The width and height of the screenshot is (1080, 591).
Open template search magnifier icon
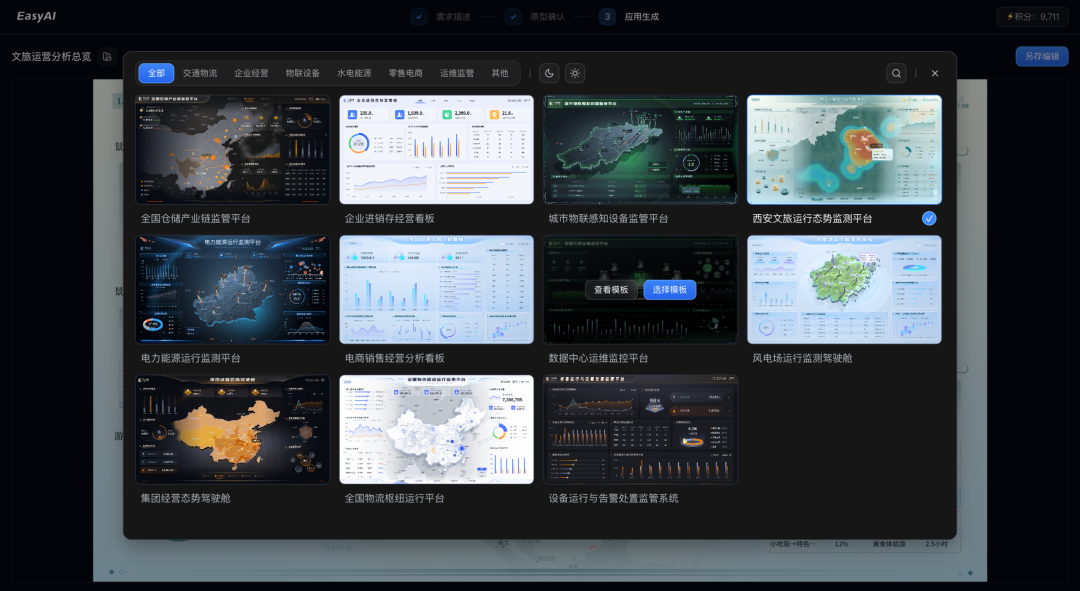coord(896,73)
